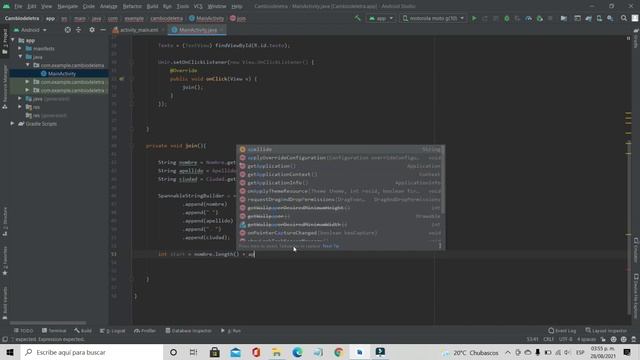Open the Edit menu
This screenshot has width=640, height=360.
pos(32,7)
